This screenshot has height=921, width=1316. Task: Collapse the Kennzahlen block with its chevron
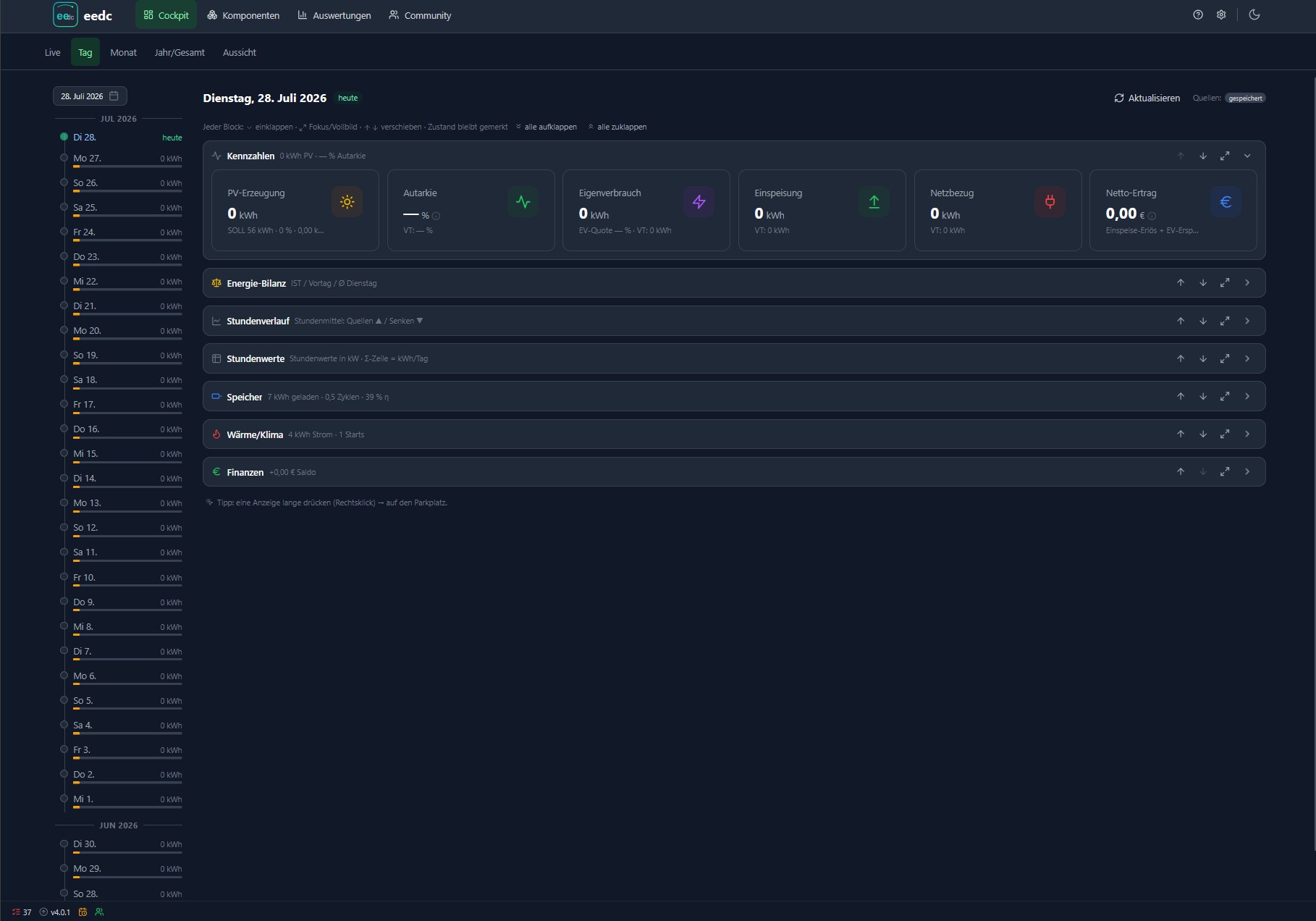coord(1247,156)
